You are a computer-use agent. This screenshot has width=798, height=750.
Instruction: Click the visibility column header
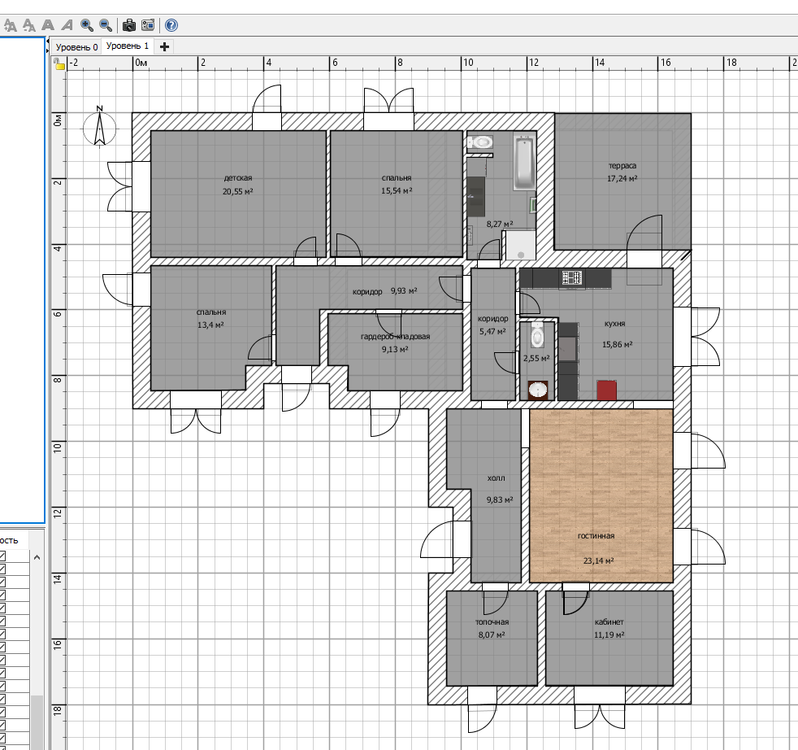click(14, 540)
